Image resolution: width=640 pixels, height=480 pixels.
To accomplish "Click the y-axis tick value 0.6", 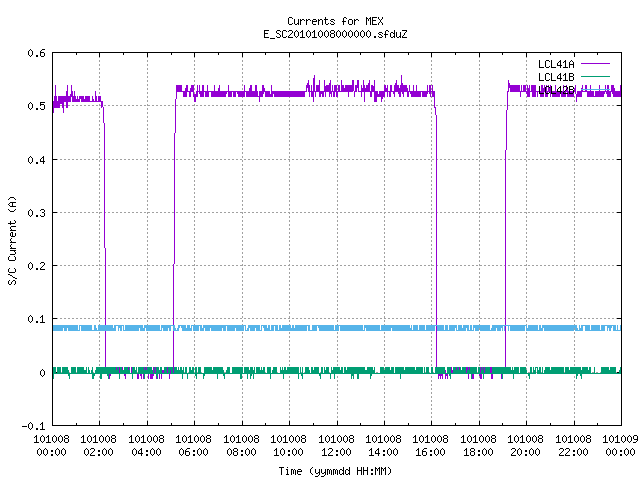I will [36, 53].
